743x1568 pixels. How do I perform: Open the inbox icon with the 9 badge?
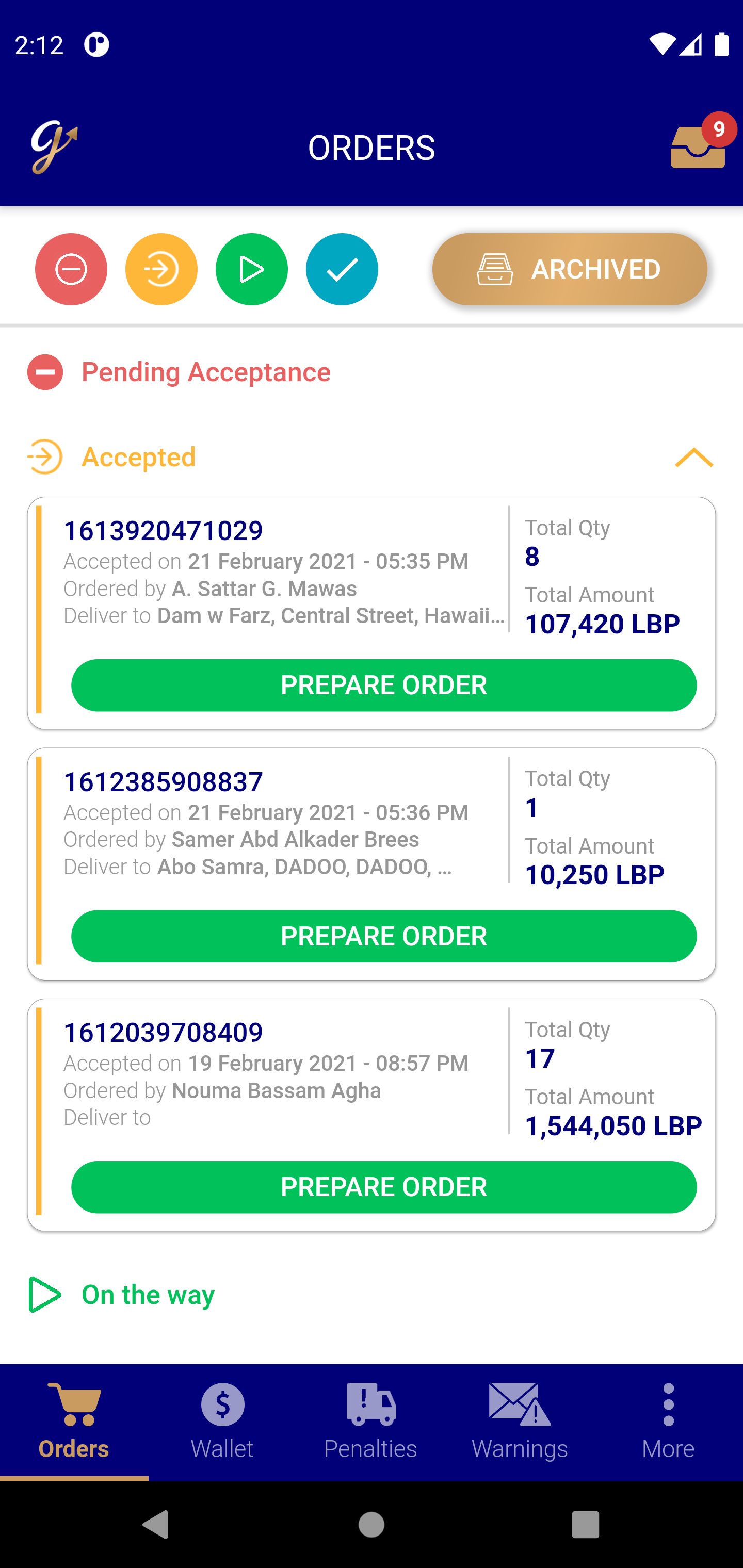[699, 145]
